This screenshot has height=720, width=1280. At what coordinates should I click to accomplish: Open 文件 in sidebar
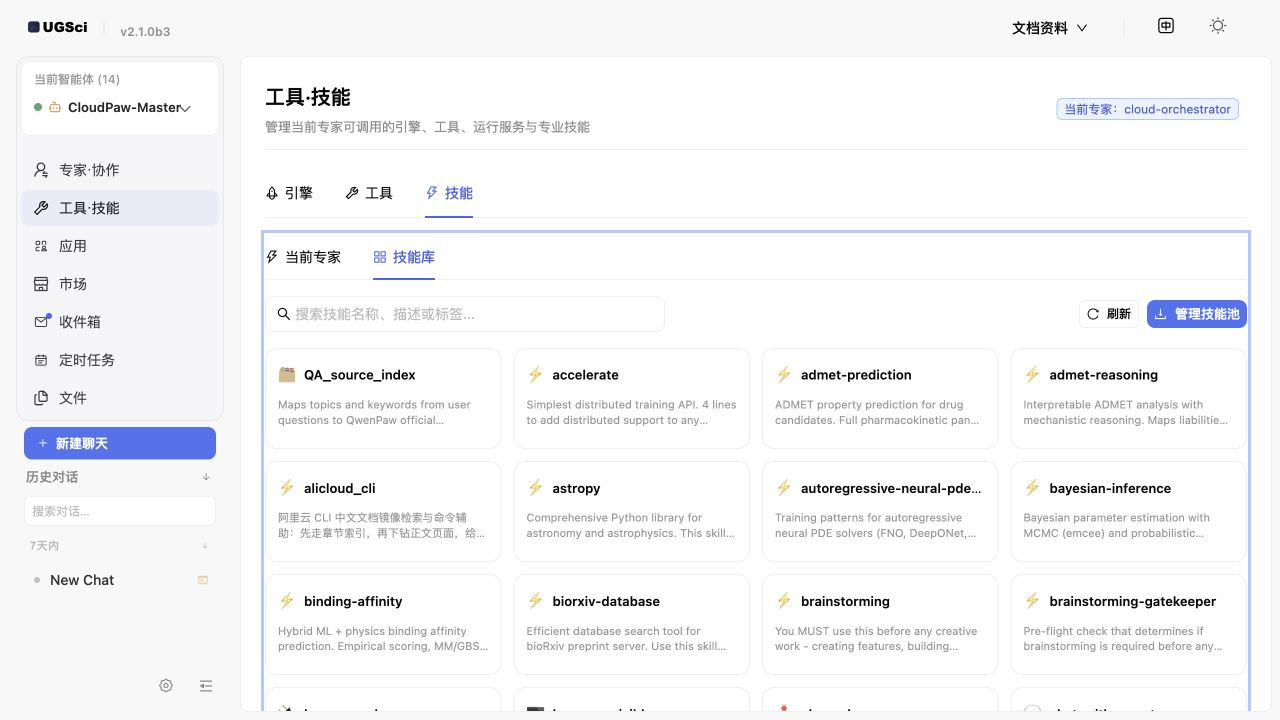[x=120, y=398]
